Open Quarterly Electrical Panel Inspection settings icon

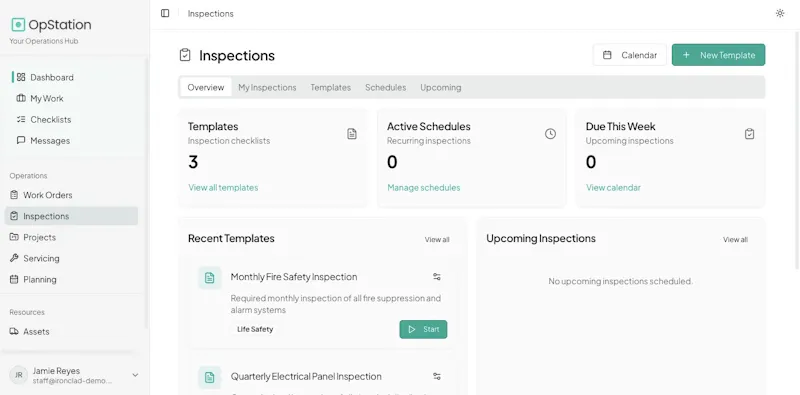pos(437,376)
